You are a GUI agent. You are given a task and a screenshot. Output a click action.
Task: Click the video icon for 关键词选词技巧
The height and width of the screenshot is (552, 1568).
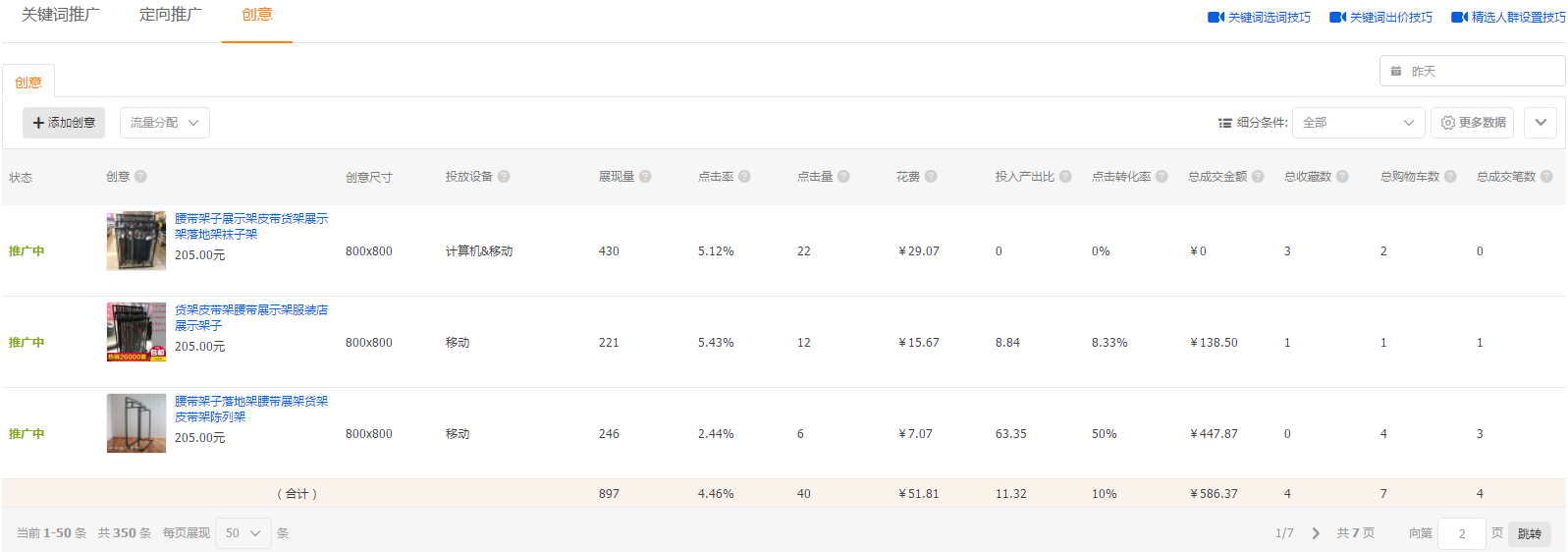point(1216,18)
